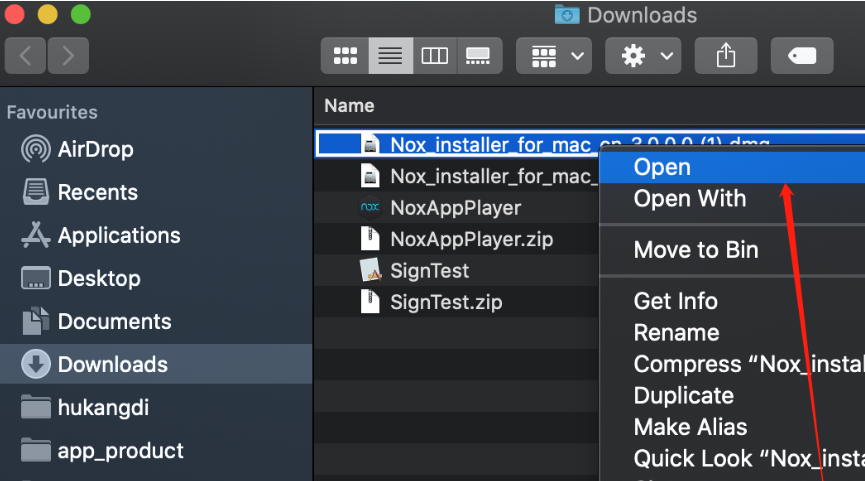This screenshot has height=481, width=865.
Task: Select NoxAppPlayer.zip file
Action: [457, 239]
